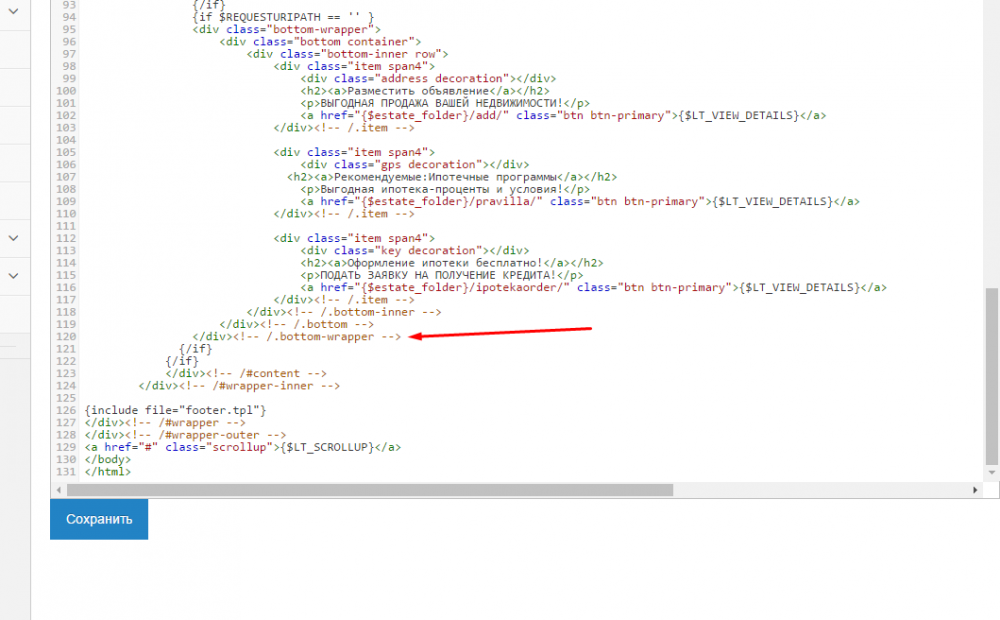Click the horizontal scrollbar thumb
1000x620 pixels.
370,490
